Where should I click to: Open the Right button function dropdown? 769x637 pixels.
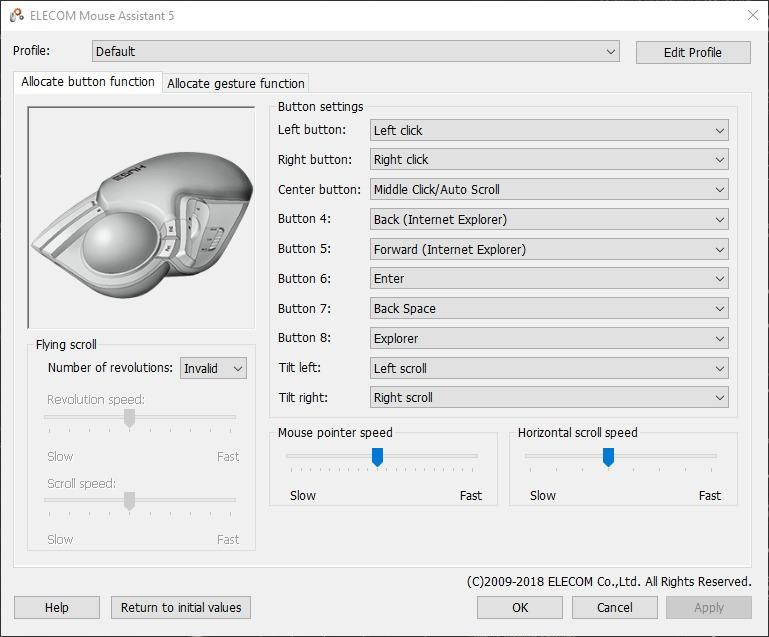[x=549, y=159]
